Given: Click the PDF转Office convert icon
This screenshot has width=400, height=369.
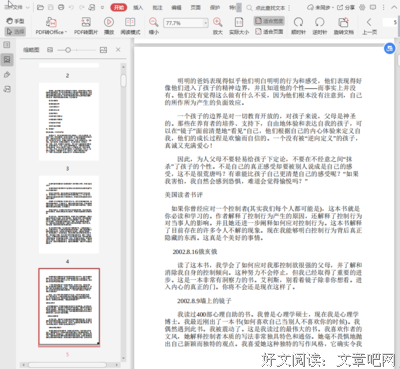Looking at the screenshot, I should pyautogui.click(x=51, y=22).
